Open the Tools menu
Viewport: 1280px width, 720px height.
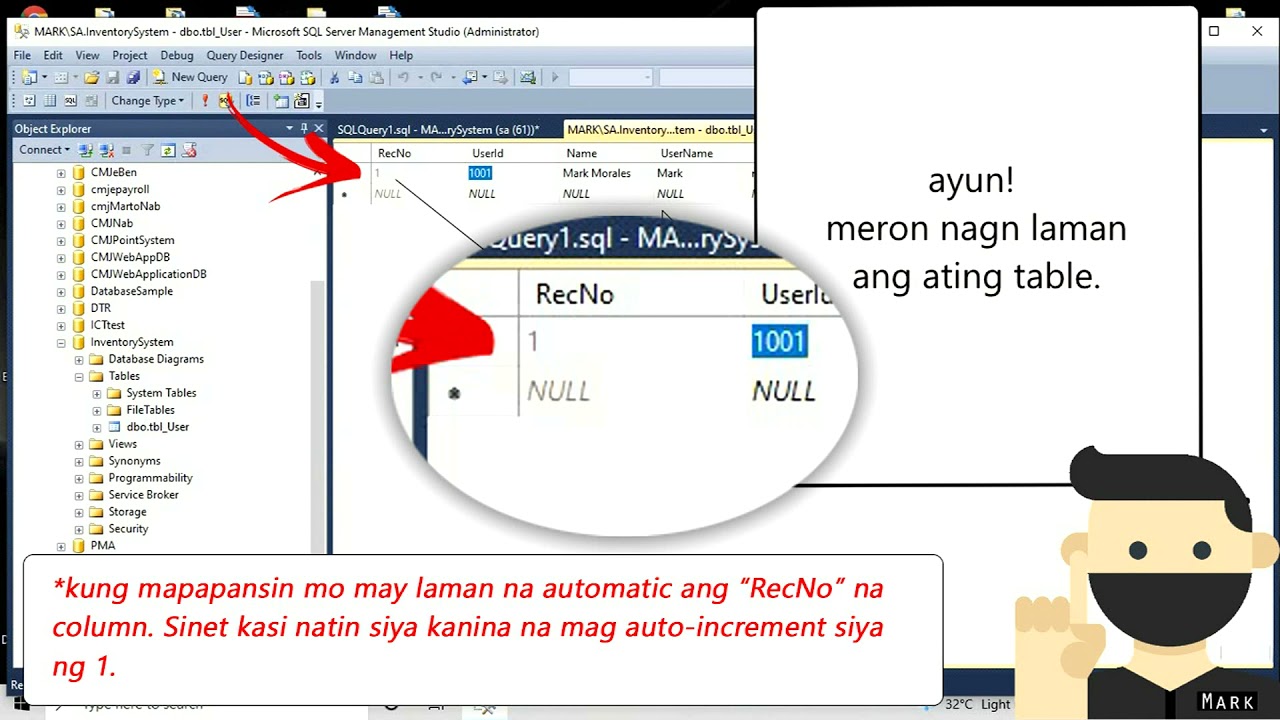(309, 55)
